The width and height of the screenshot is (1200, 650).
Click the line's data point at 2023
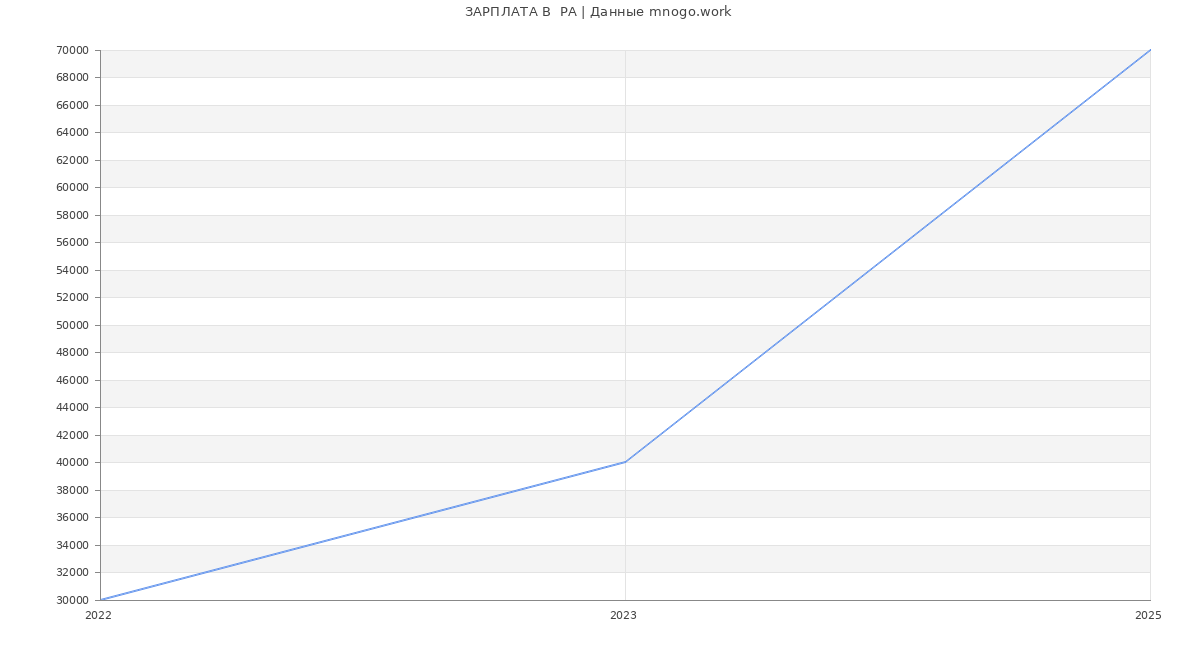coord(625,462)
